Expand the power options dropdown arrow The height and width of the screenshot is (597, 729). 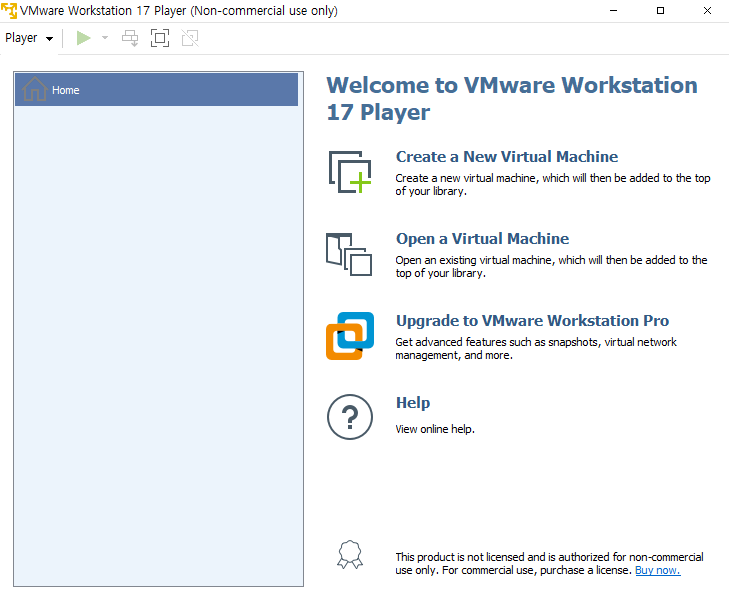105,38
